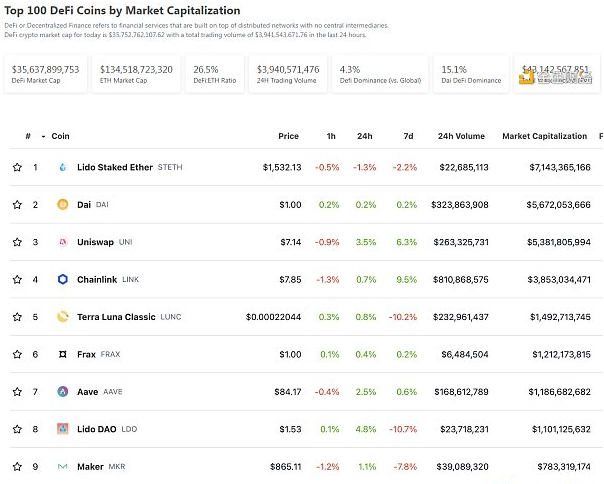This screenshot has height=484, width=604.
Task: Click the MKR ticker symbol
Action: point(117,467)
